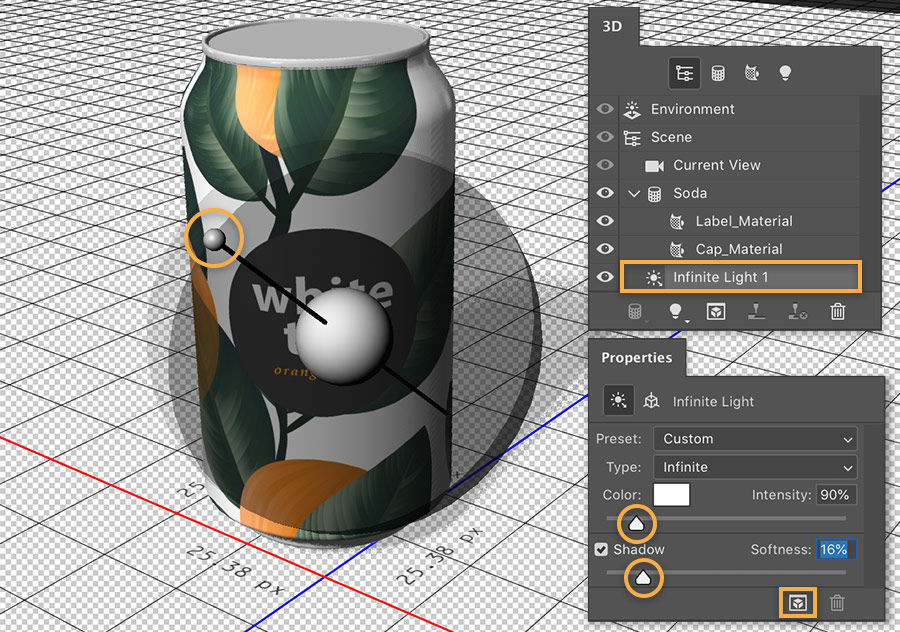Add a new light in the 3D panel
The width and height of the screenshot is (900, 632).
(x=676, y=311)
